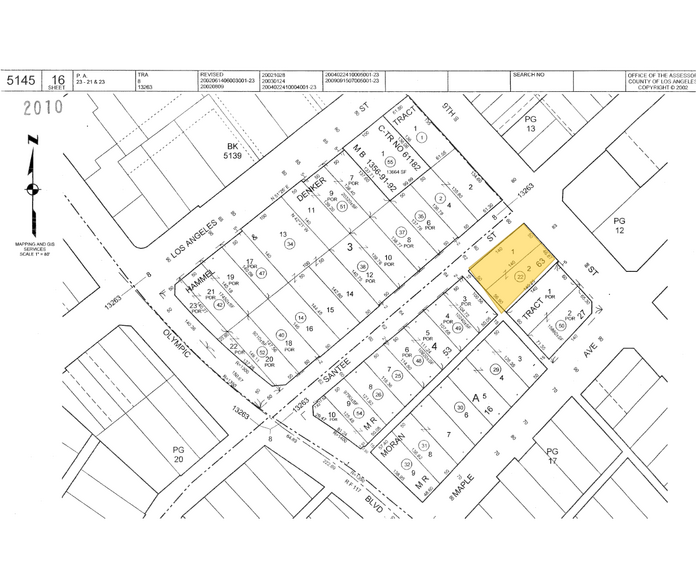Click the 2010 year stamp
Viewport: 696px width, 588px height.
click(43, 107)
